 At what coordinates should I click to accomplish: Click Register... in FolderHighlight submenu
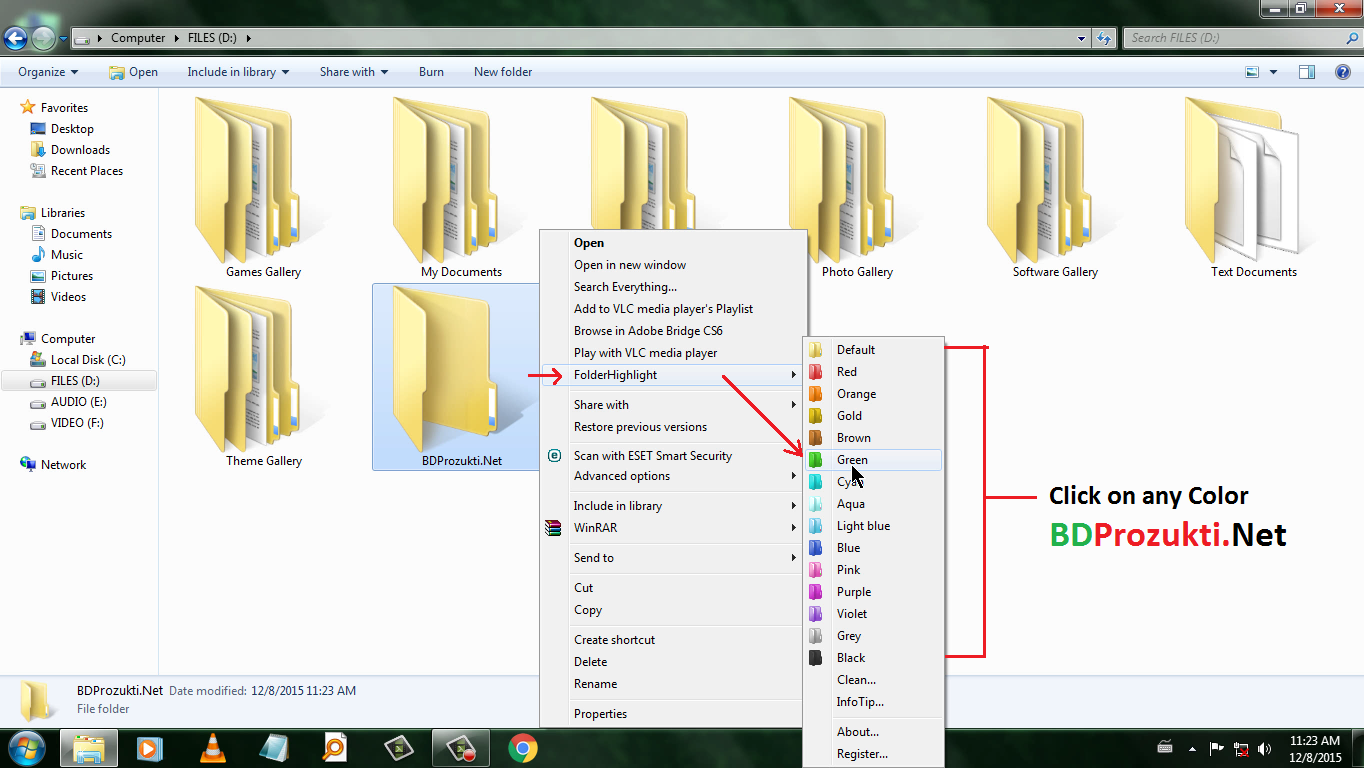pos(873,754)
